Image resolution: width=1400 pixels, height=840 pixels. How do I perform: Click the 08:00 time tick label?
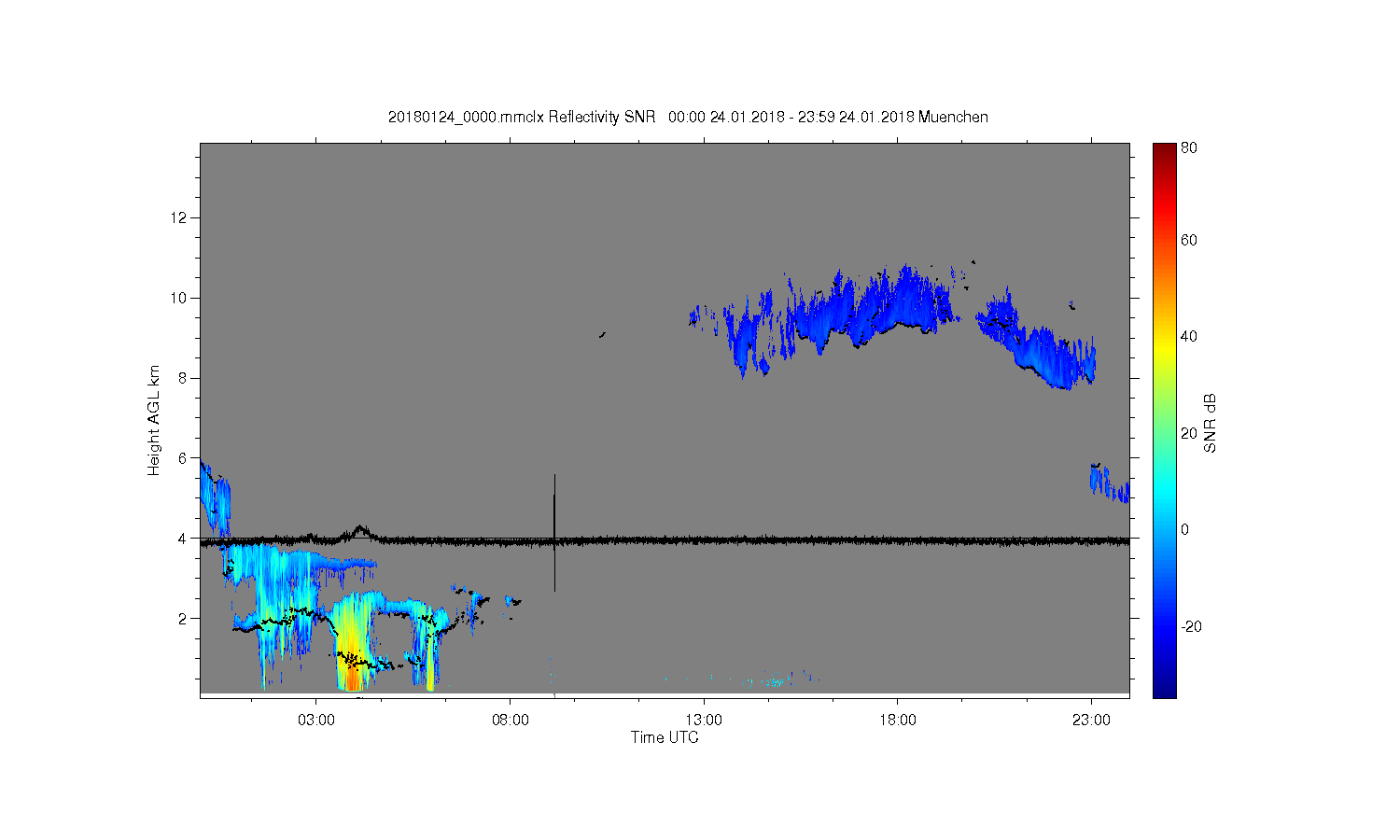click(x=511, y=721)
